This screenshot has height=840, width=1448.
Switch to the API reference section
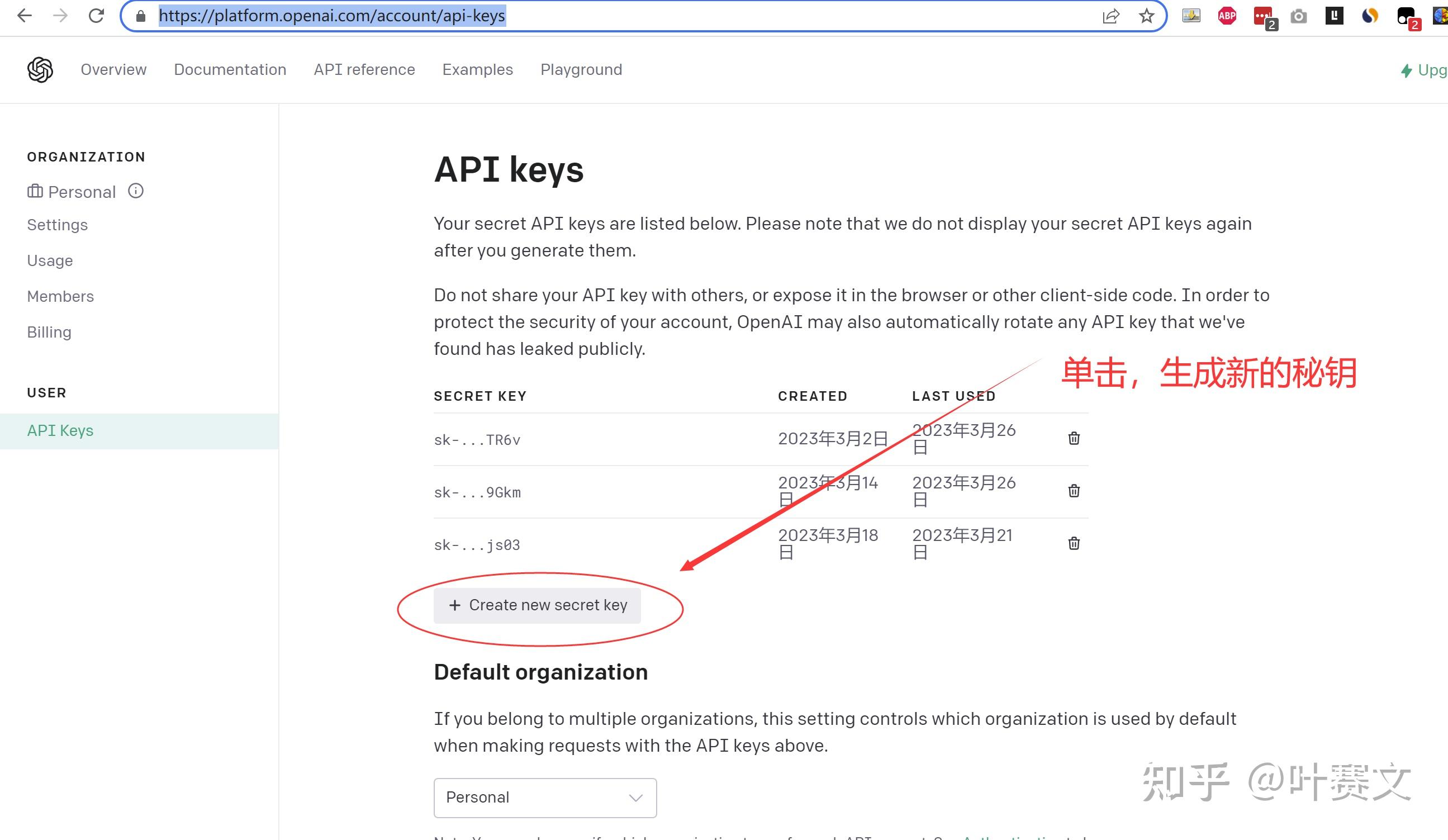364,69
